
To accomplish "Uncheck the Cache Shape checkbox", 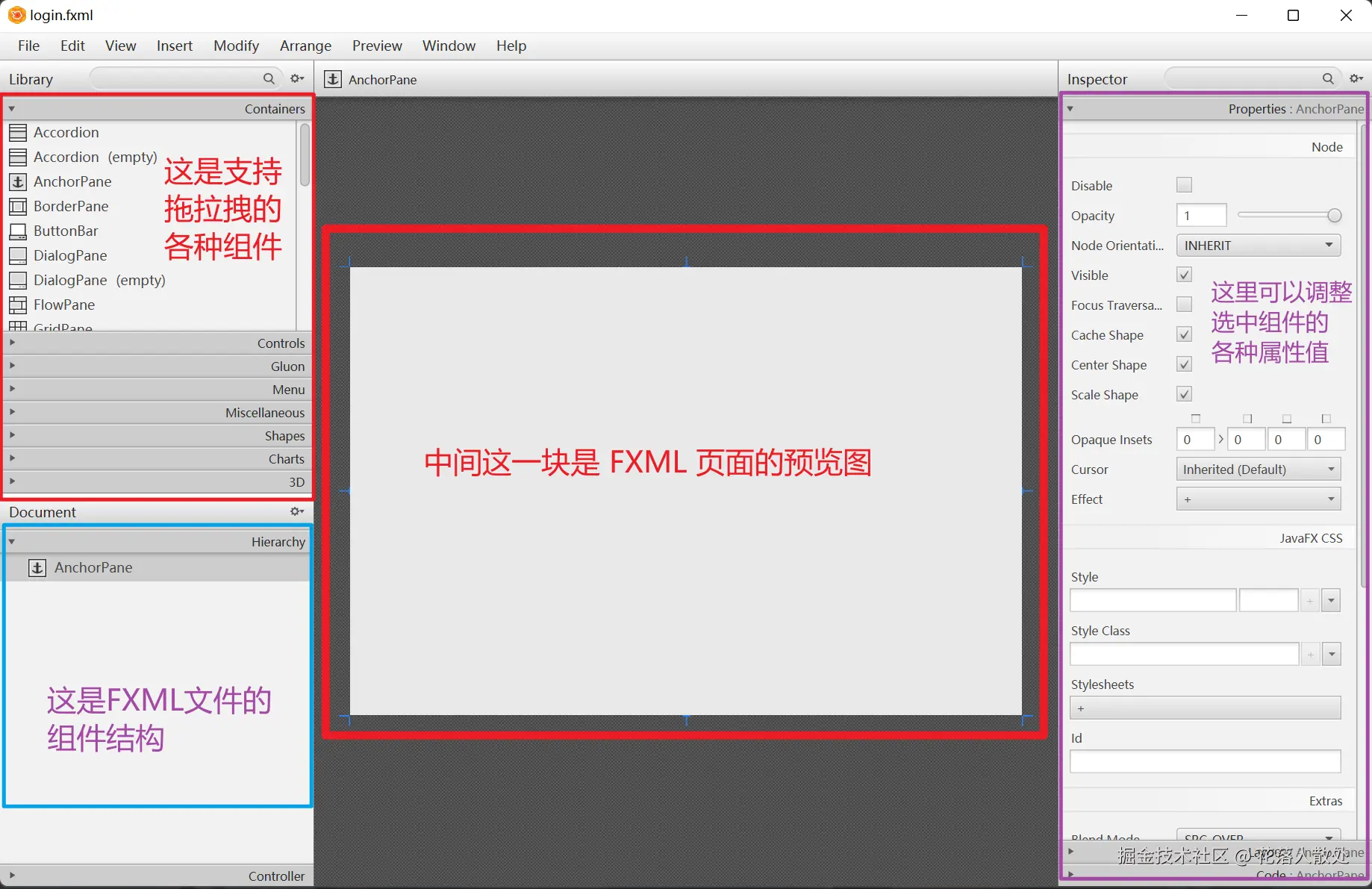I will (1184, 334).
